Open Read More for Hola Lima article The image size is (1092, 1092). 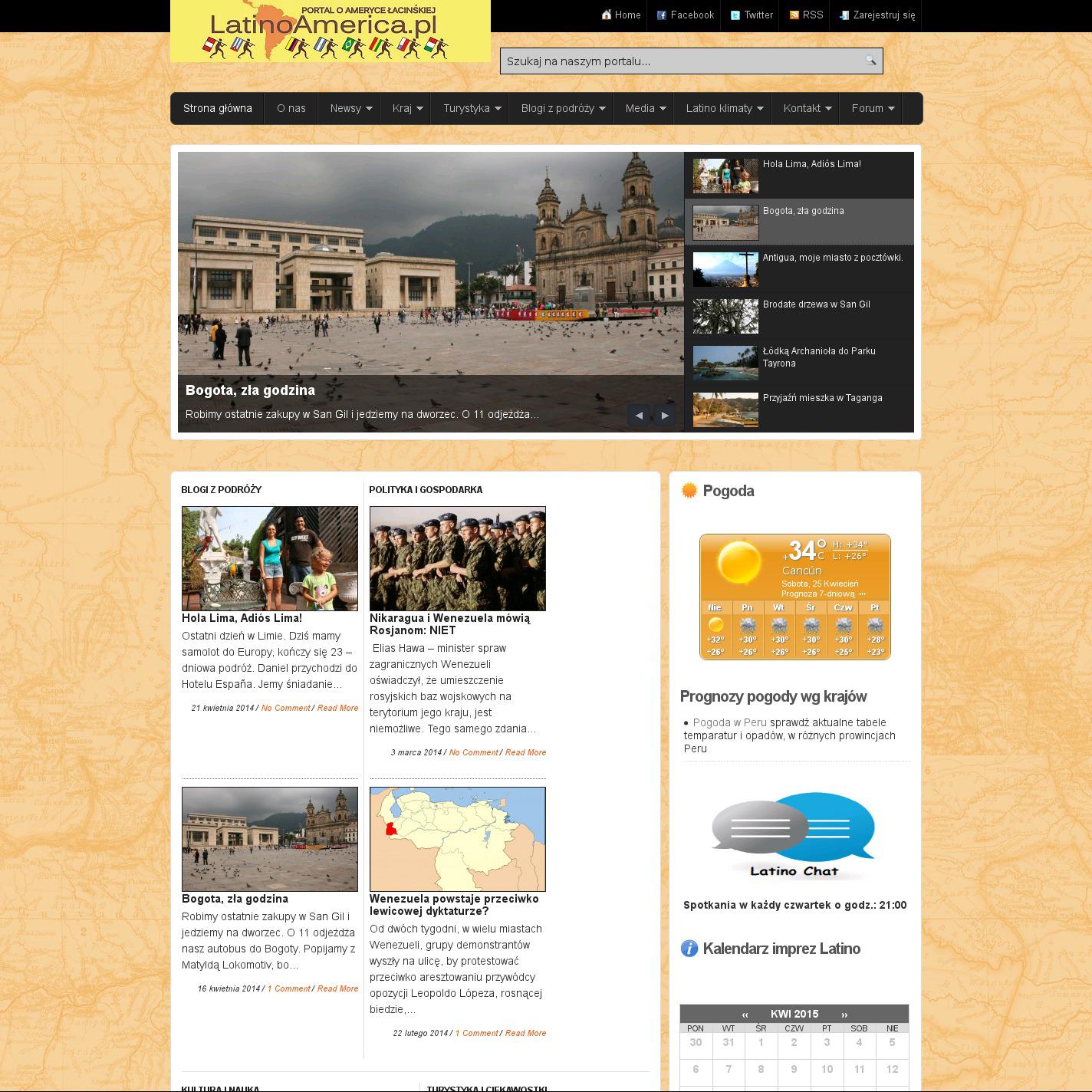click(337, 708)
